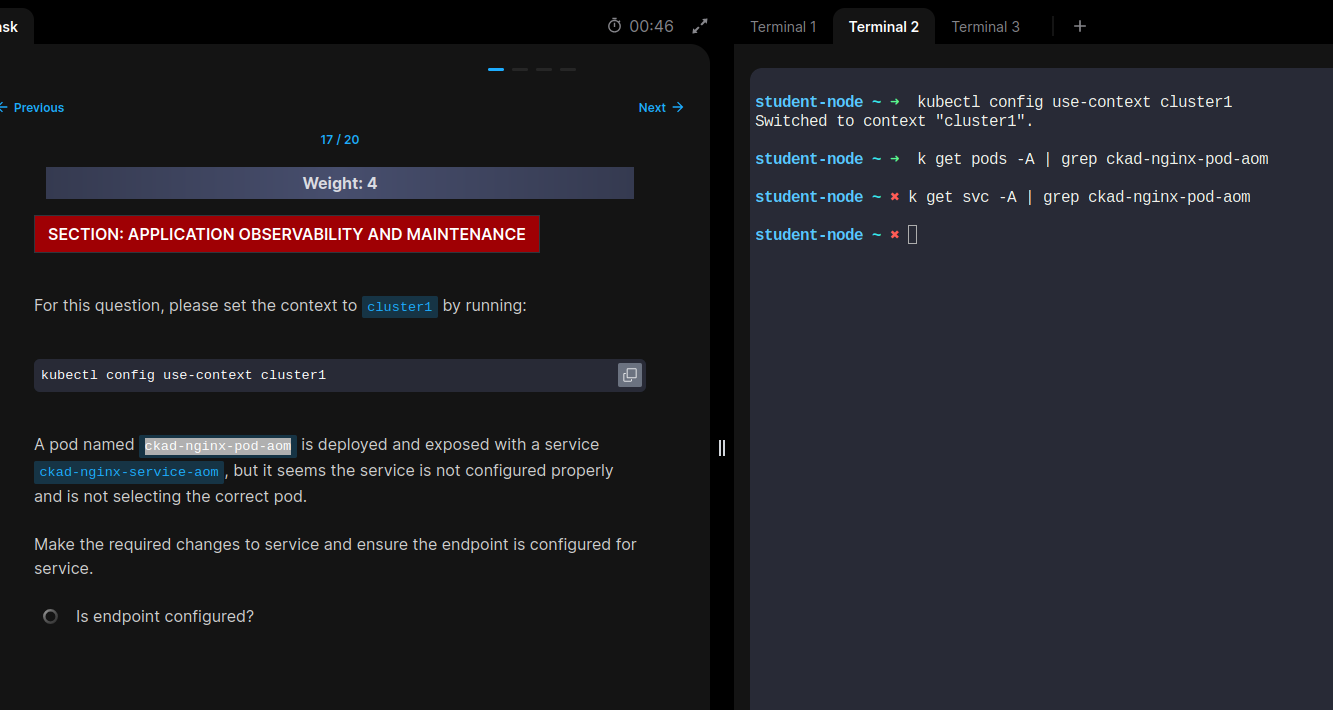Switch to the Terminal 1 tab
The image size is (1333, 710).
point(783,27)
